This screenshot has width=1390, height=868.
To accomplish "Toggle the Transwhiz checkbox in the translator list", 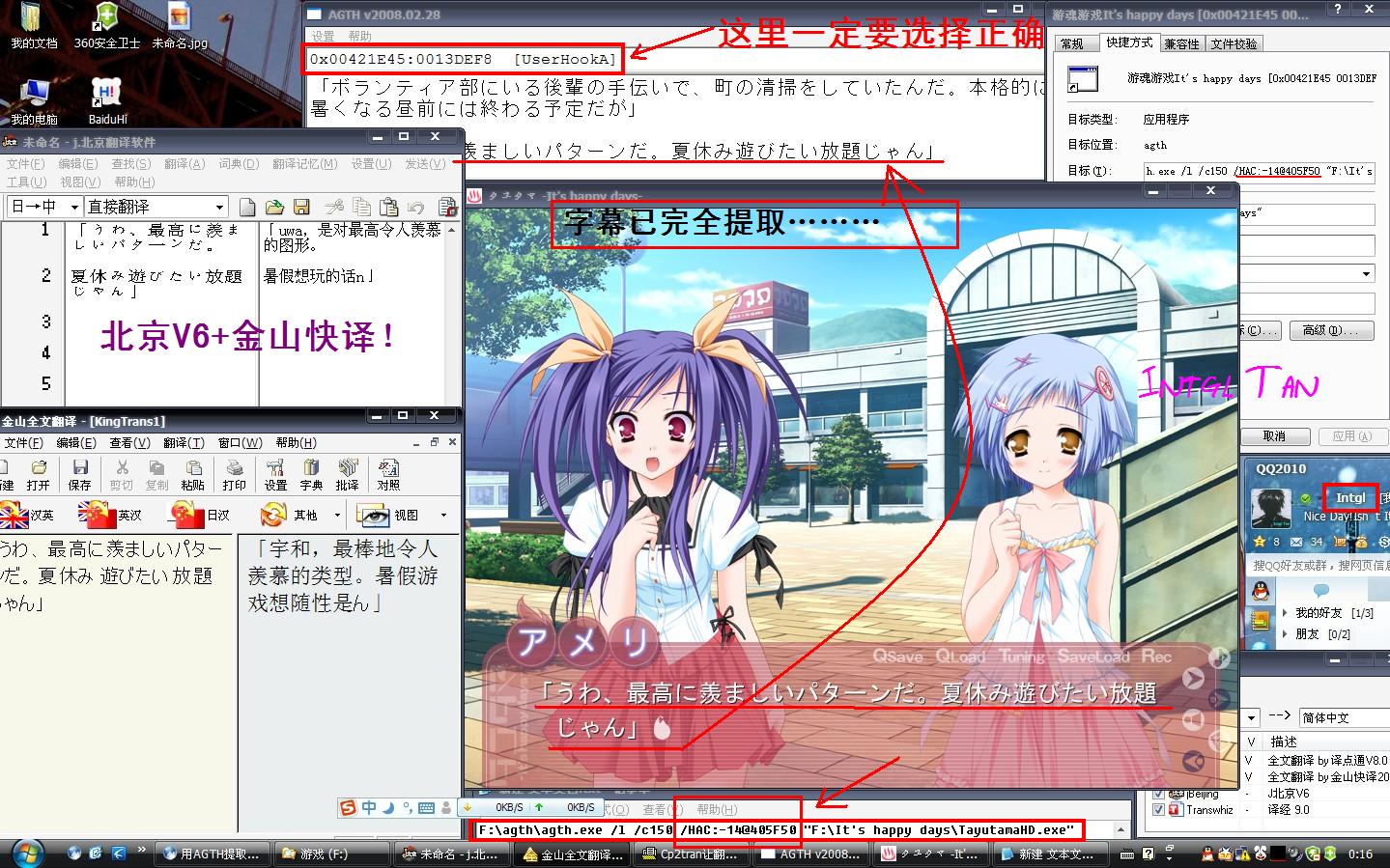I will point(1159,810).
